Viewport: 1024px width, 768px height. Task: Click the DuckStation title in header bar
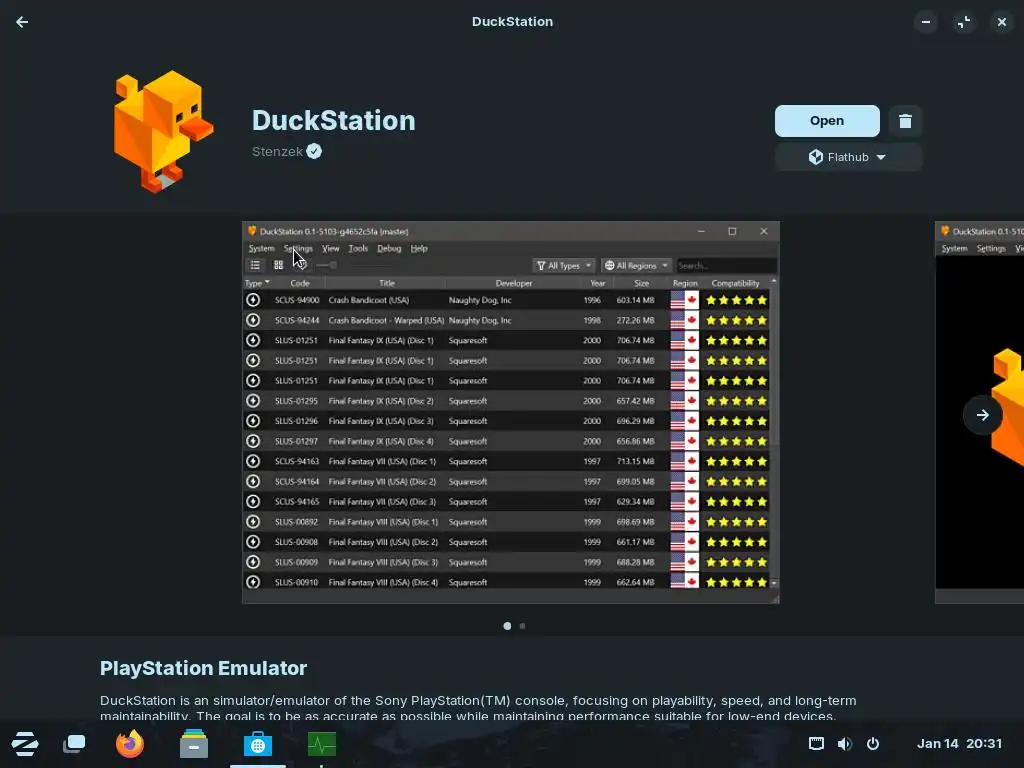[512, 22]
